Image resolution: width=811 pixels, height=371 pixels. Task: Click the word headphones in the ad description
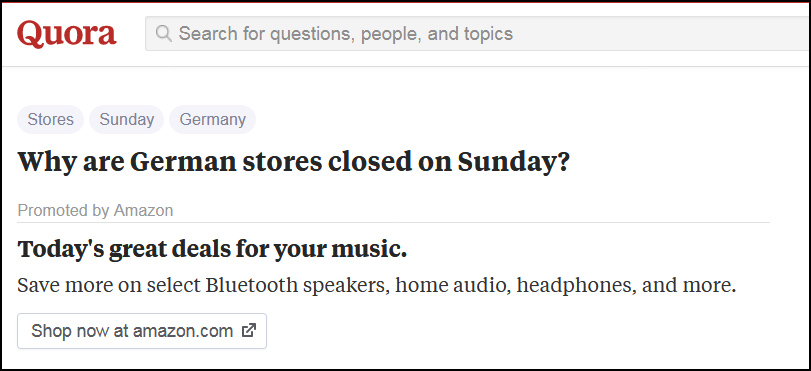pos(576,286)
